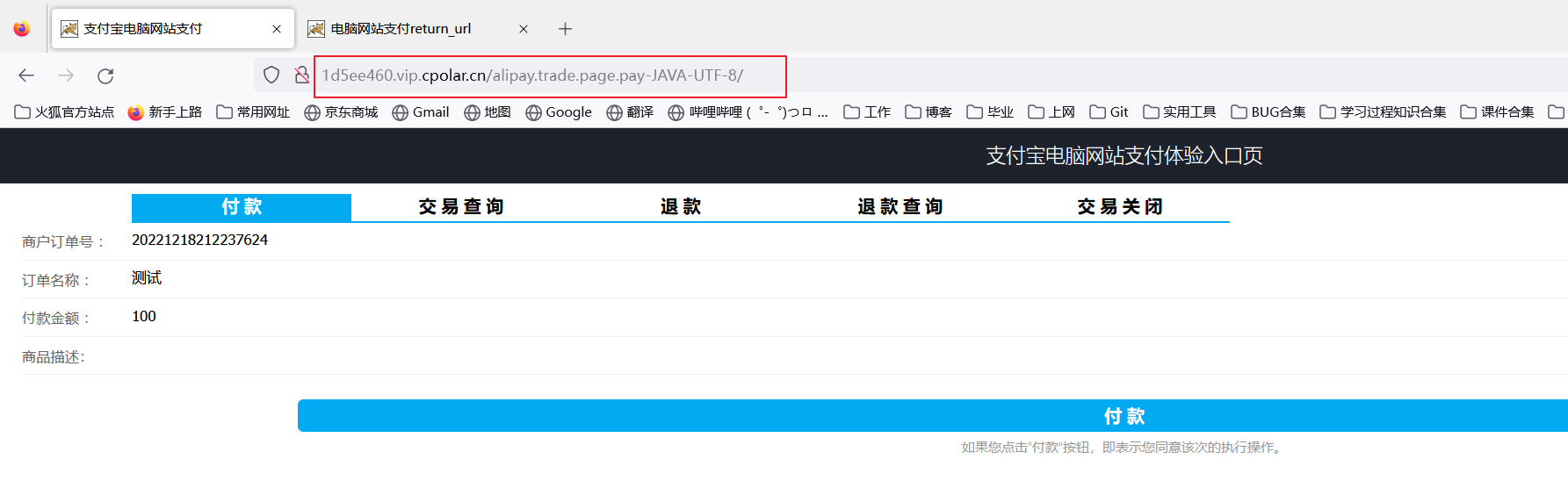The width and height of the screenshot is (1568, 488).
Task: Open the 翻译 bookmark
Action: pos(631,112)
